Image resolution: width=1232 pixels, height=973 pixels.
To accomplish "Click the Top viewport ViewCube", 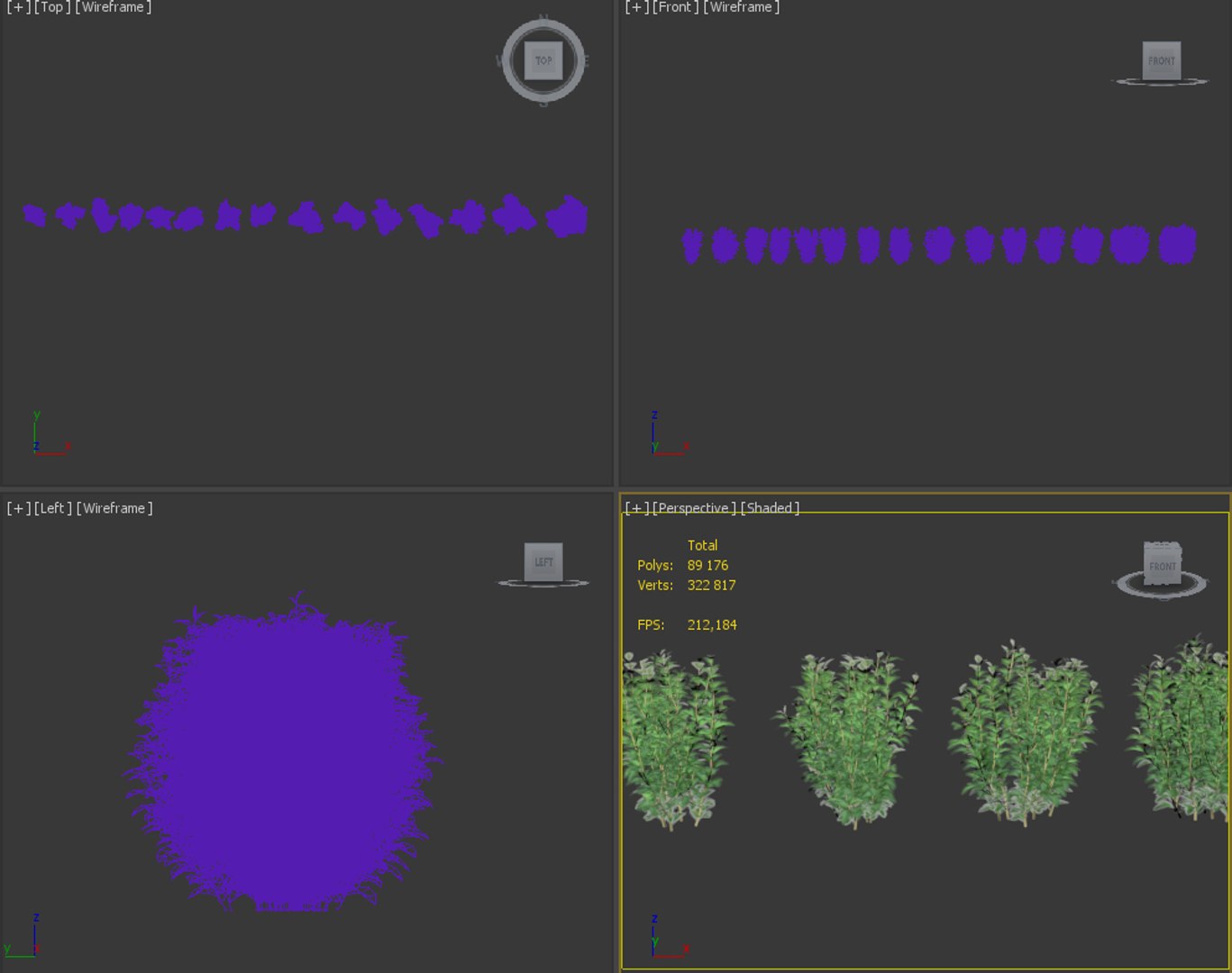I will (543, 61).
